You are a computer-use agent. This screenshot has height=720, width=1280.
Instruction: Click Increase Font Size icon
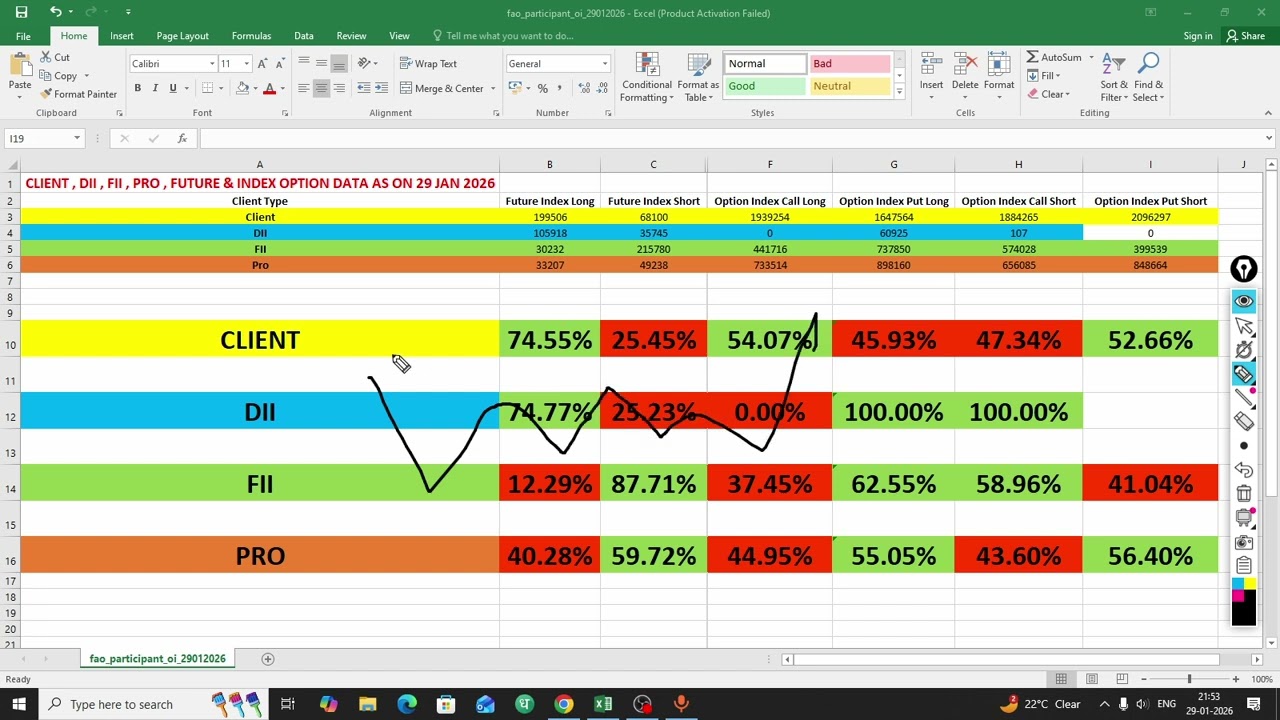262,63
